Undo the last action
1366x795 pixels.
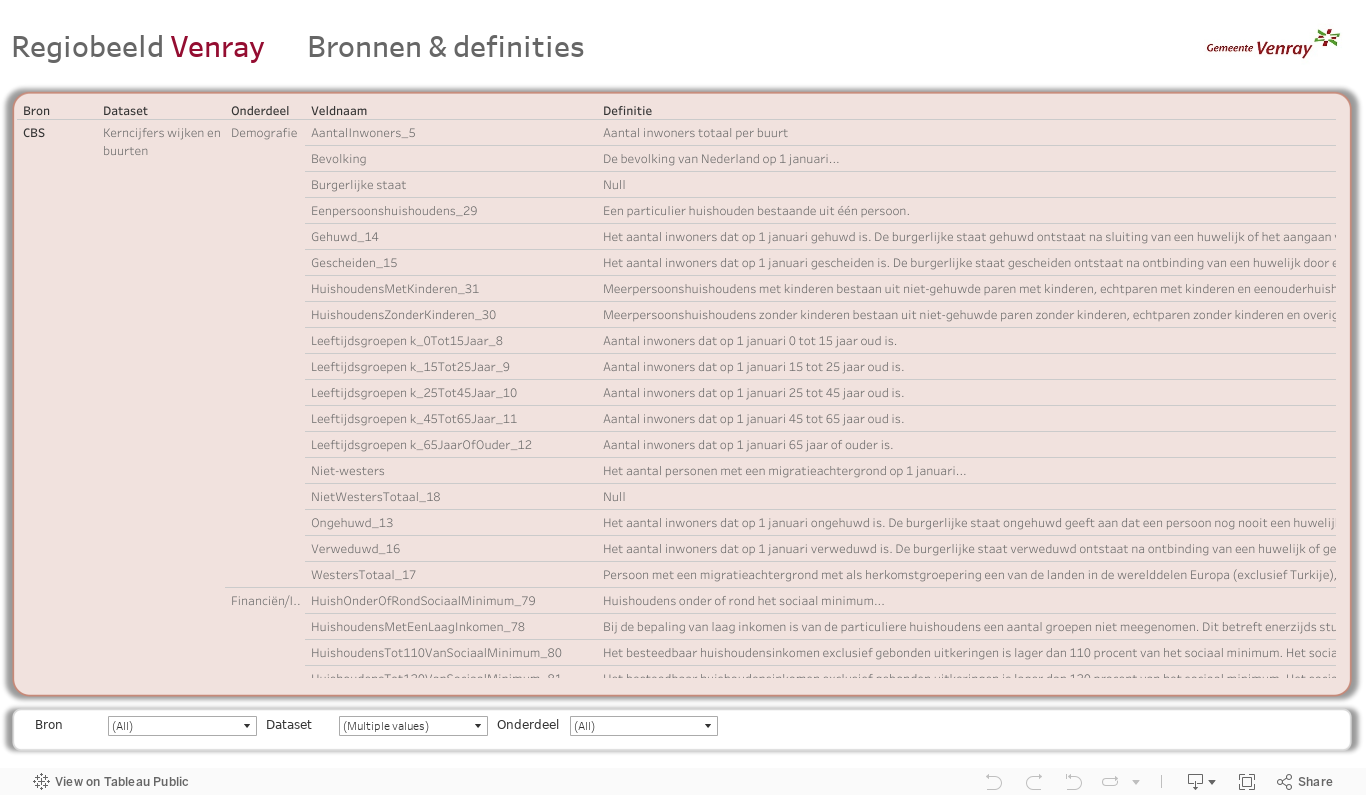pyautogui.click(x=993, y=782)
